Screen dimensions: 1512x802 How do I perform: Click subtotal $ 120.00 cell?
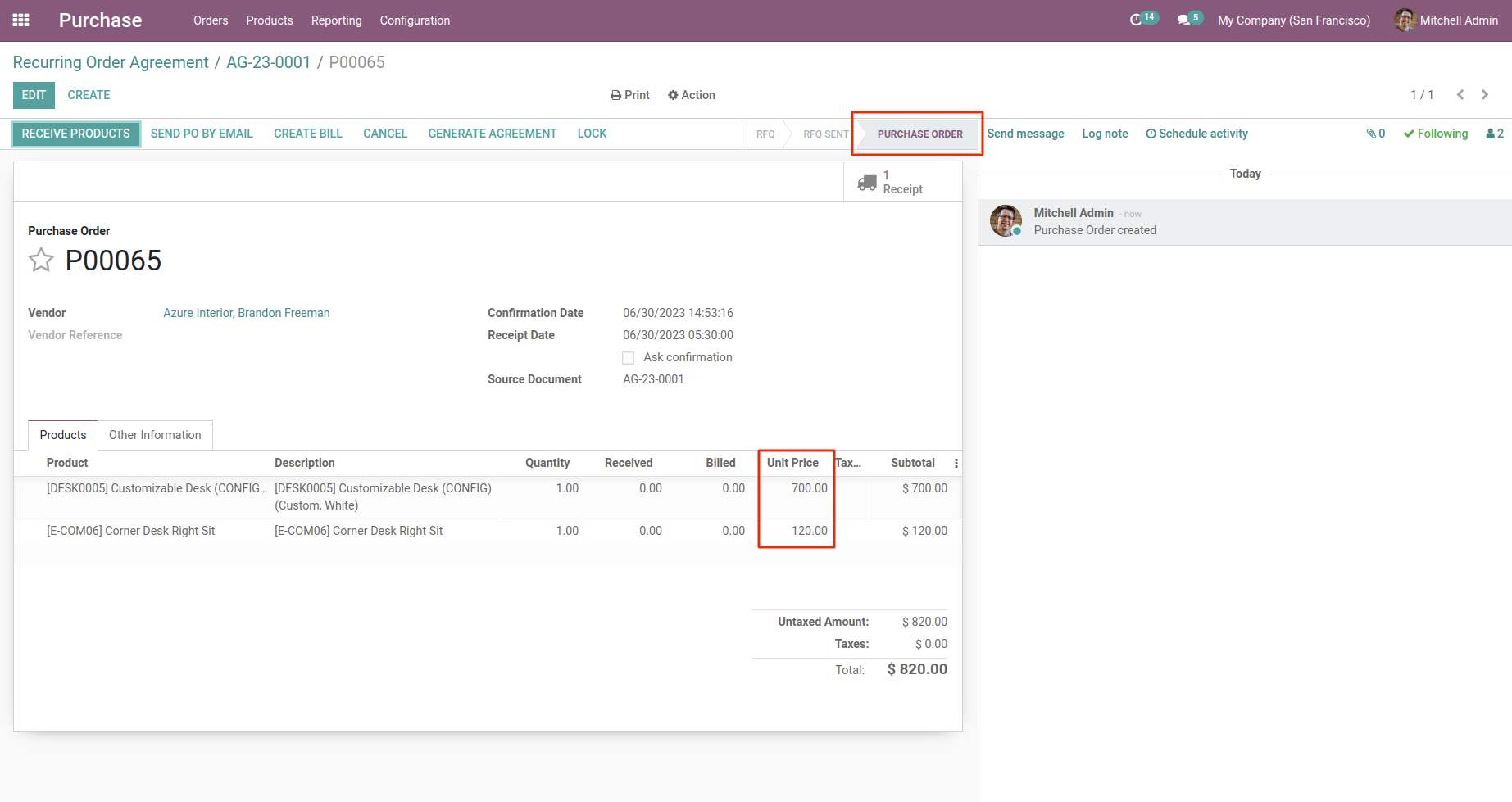[x=924, y=531]
